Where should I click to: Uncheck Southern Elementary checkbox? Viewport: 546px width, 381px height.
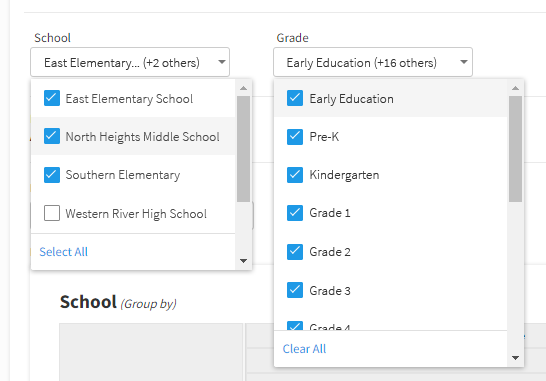click(x=52, y=175)
